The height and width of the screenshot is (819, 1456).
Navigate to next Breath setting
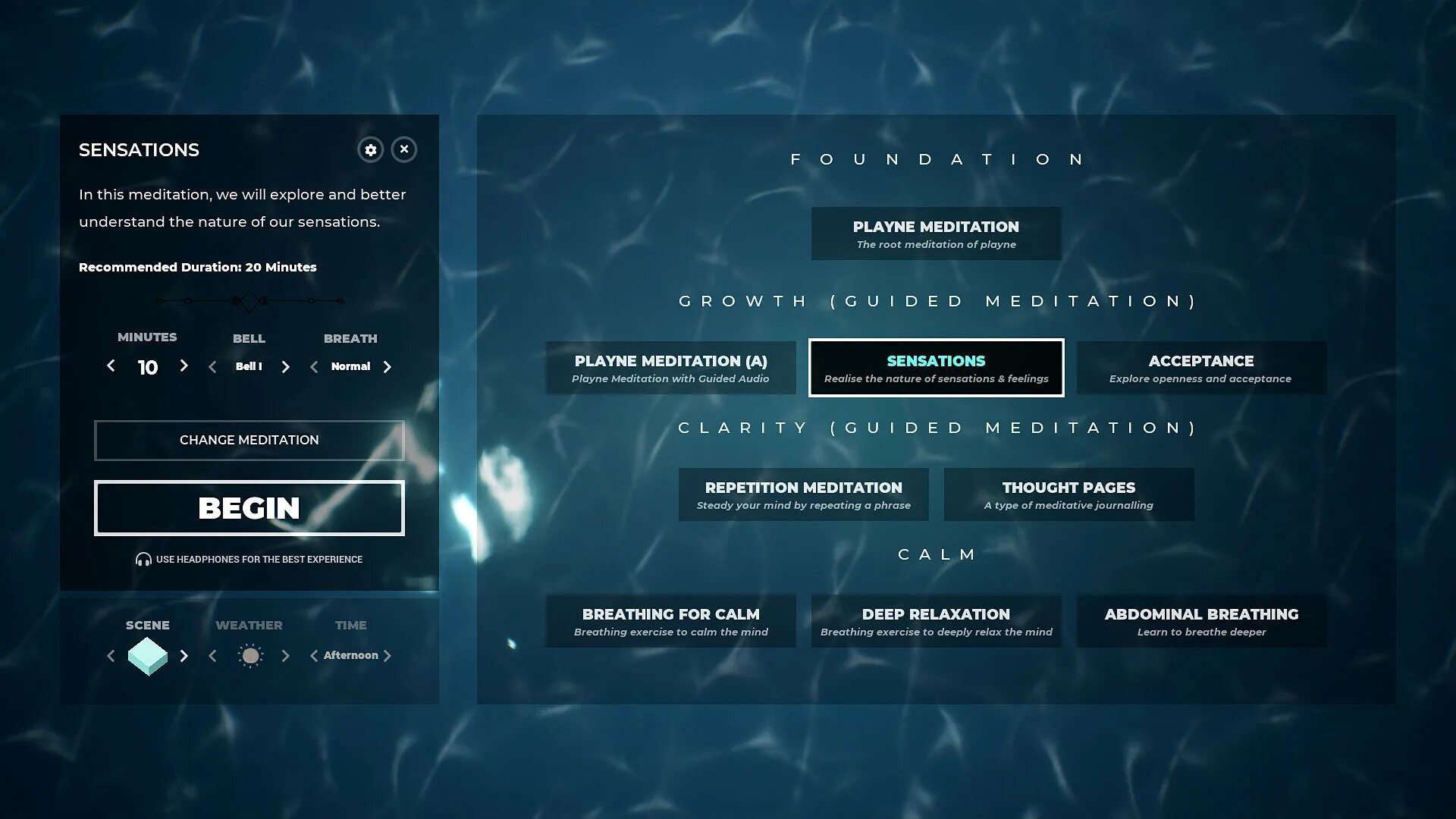(388, 365)
